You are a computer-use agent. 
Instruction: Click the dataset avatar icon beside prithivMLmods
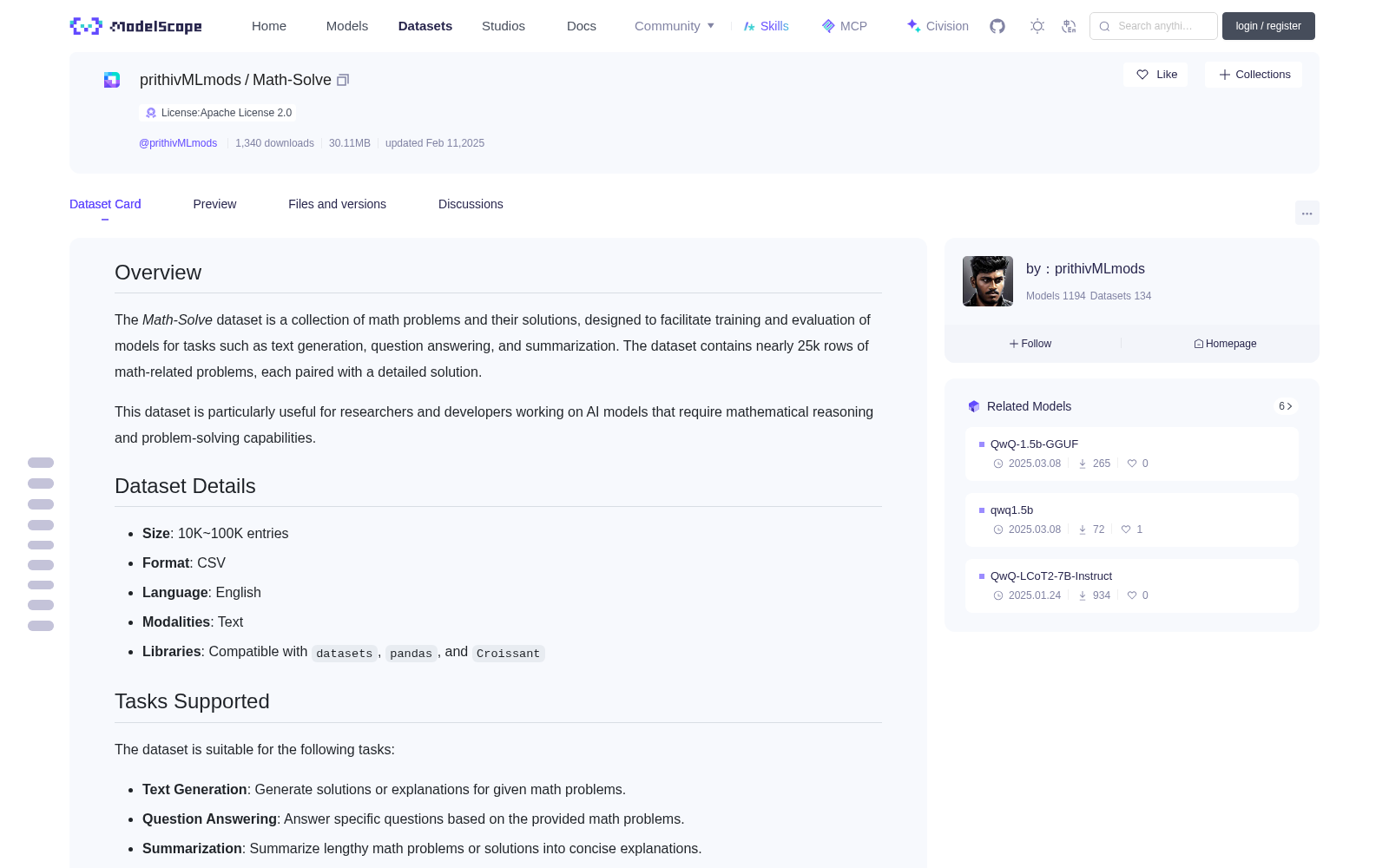click(112, 80)
